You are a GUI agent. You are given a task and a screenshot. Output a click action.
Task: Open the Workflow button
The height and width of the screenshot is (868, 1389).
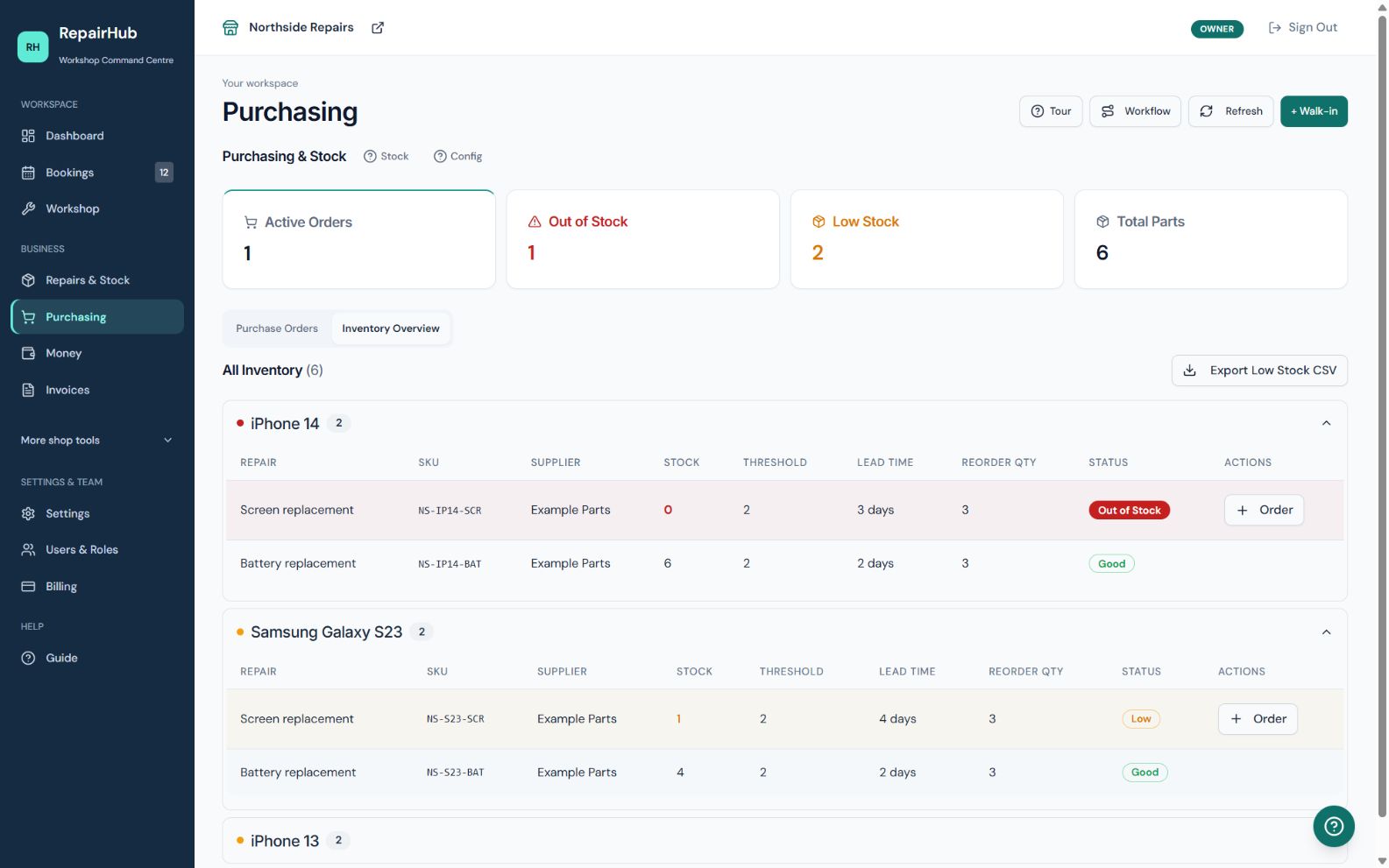coord(1136,111)
